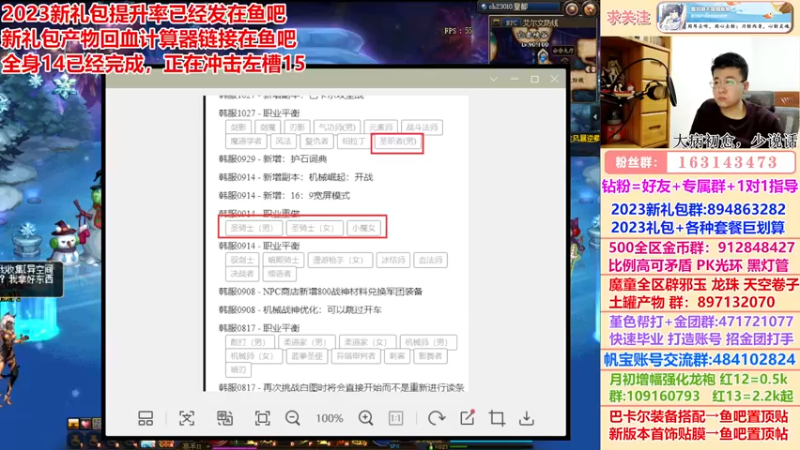Click the 气功师(男) class tag
Viewport: 800px width, 450px height.
click(x=337, y=127)
